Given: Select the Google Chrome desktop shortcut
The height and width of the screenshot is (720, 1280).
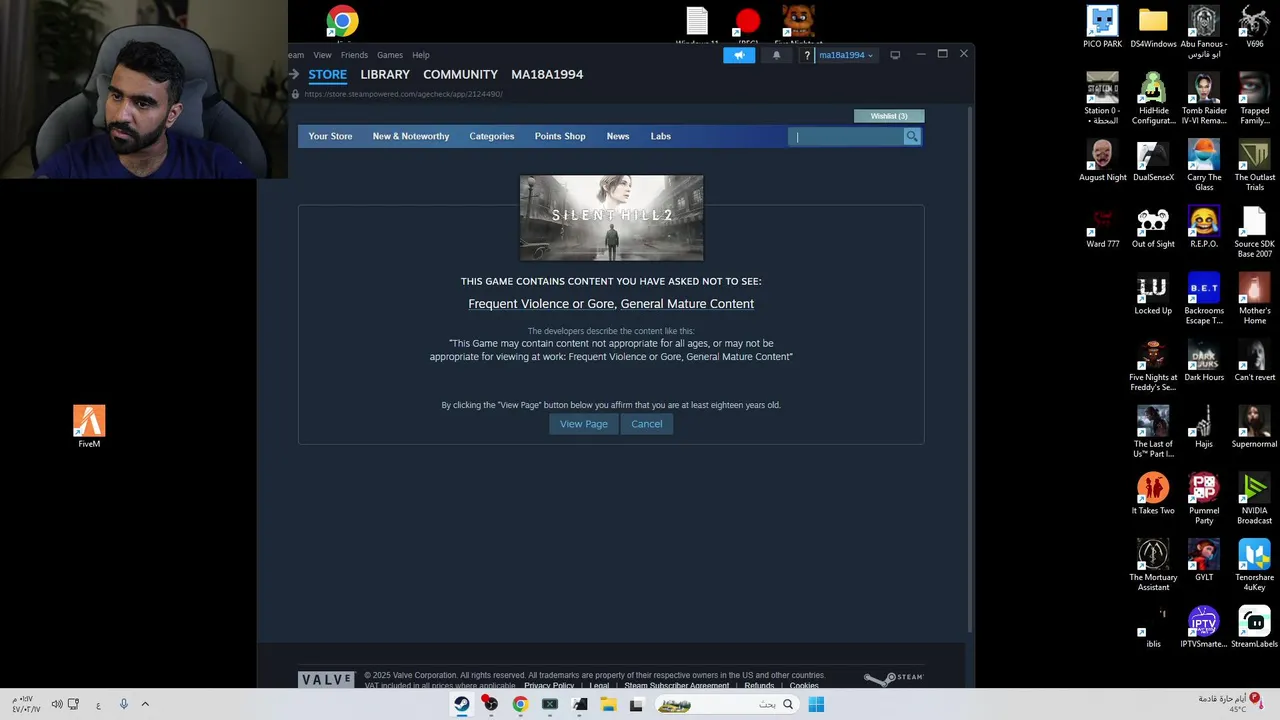Looking at the screenshot, I should pyautogui.click(x=342, y=22).
